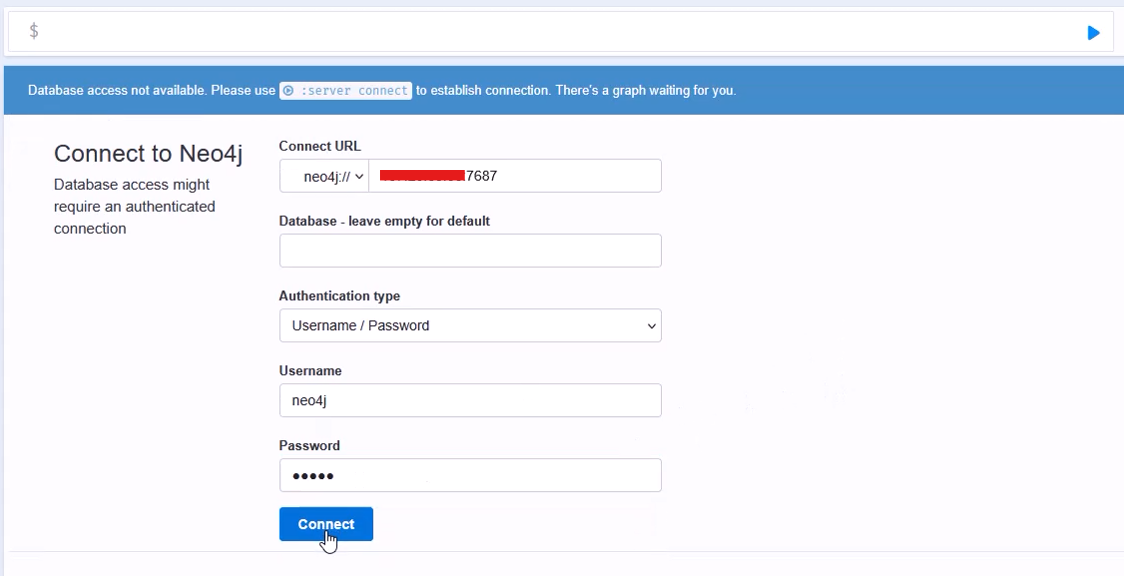Viewport: 1124px width, 576px height.
Task: Click the 'Connect URL' label
Action: click(320, 146)
